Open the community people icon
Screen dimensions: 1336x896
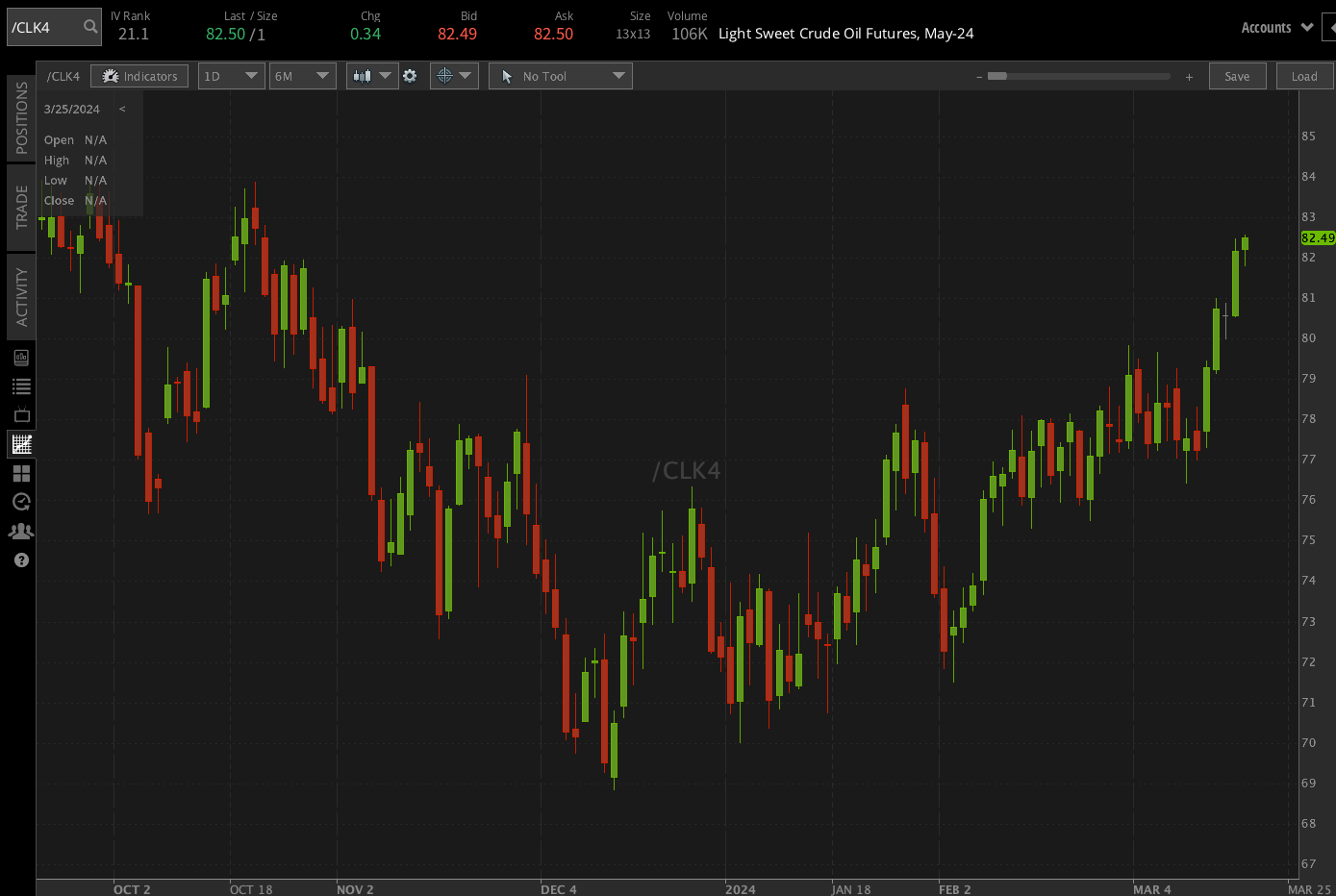pos(21,531)
